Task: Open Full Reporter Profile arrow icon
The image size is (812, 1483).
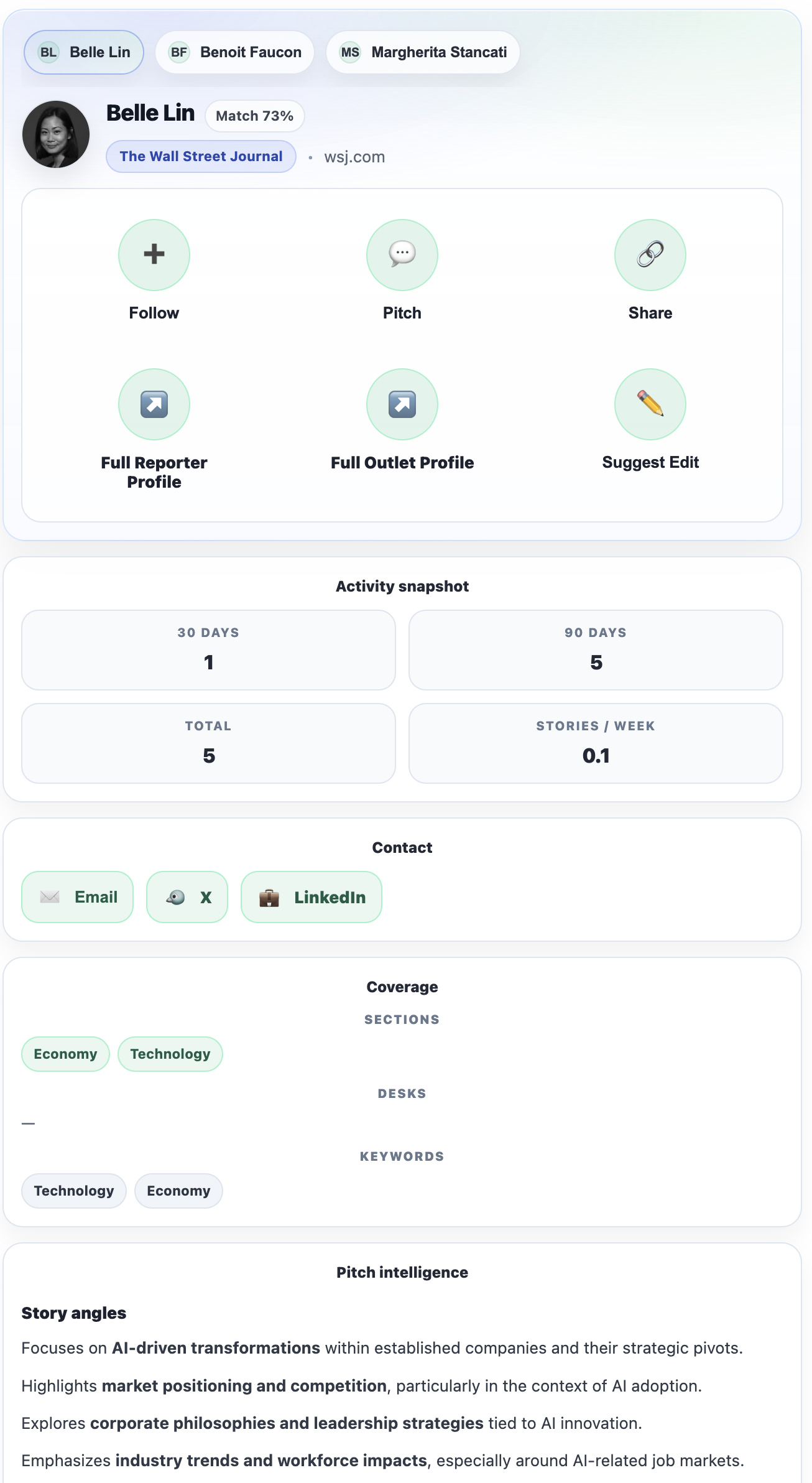Action: (154, 404)
